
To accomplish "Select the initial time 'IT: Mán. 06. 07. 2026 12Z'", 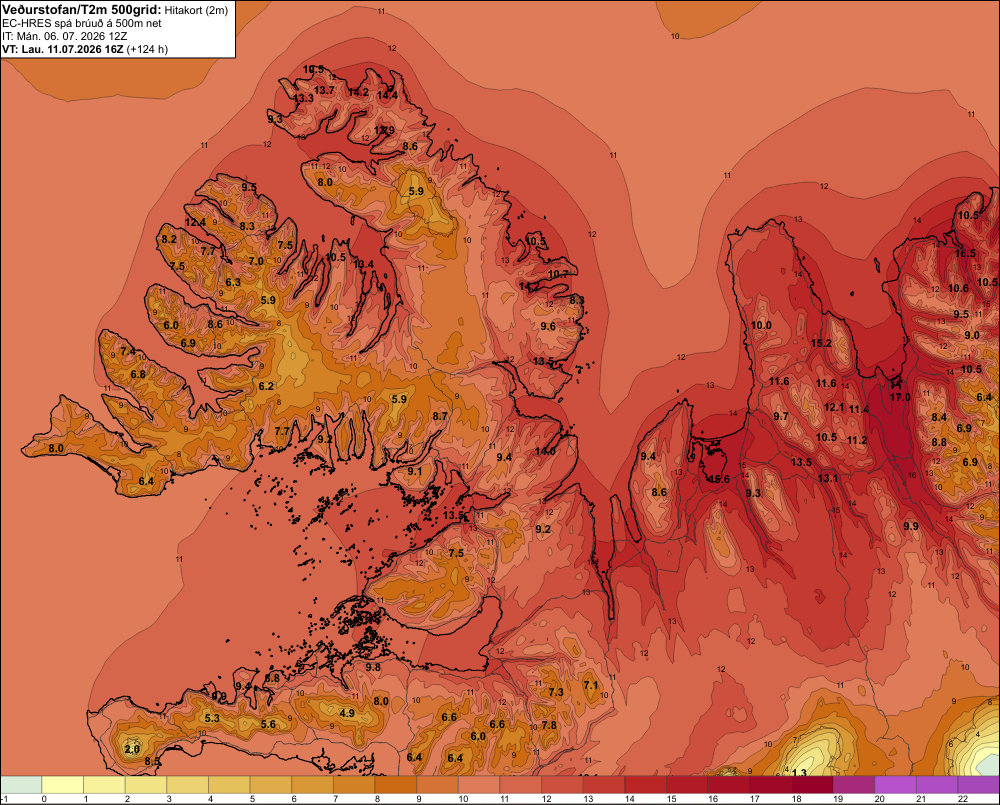I will pos(64,36).
